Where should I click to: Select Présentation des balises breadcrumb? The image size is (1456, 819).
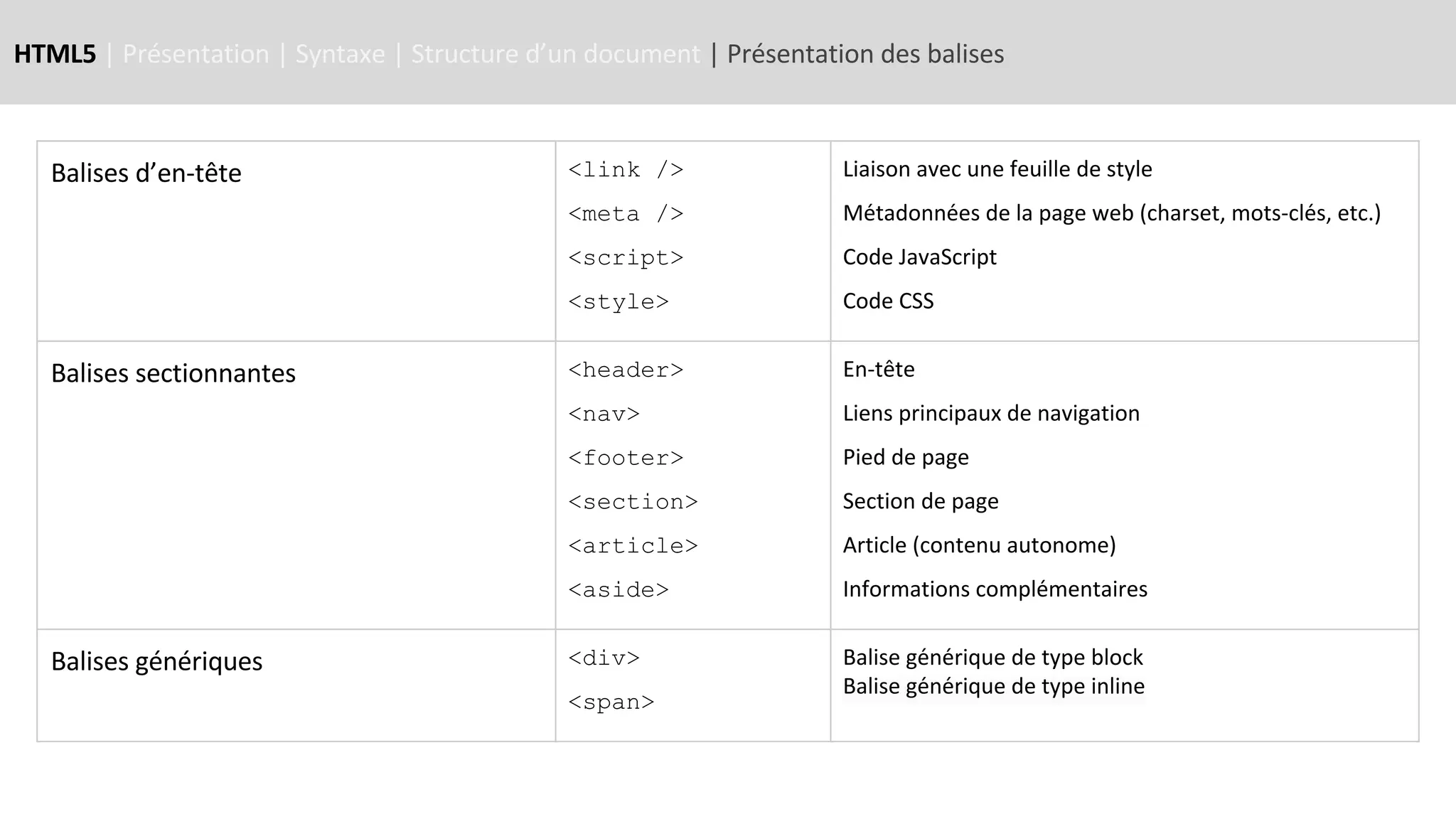tap(865, 54)
